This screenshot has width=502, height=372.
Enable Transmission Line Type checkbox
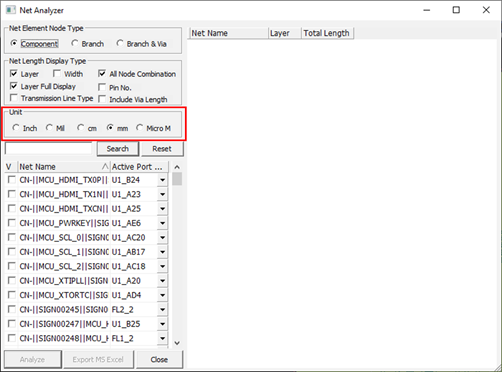(14, 98)
